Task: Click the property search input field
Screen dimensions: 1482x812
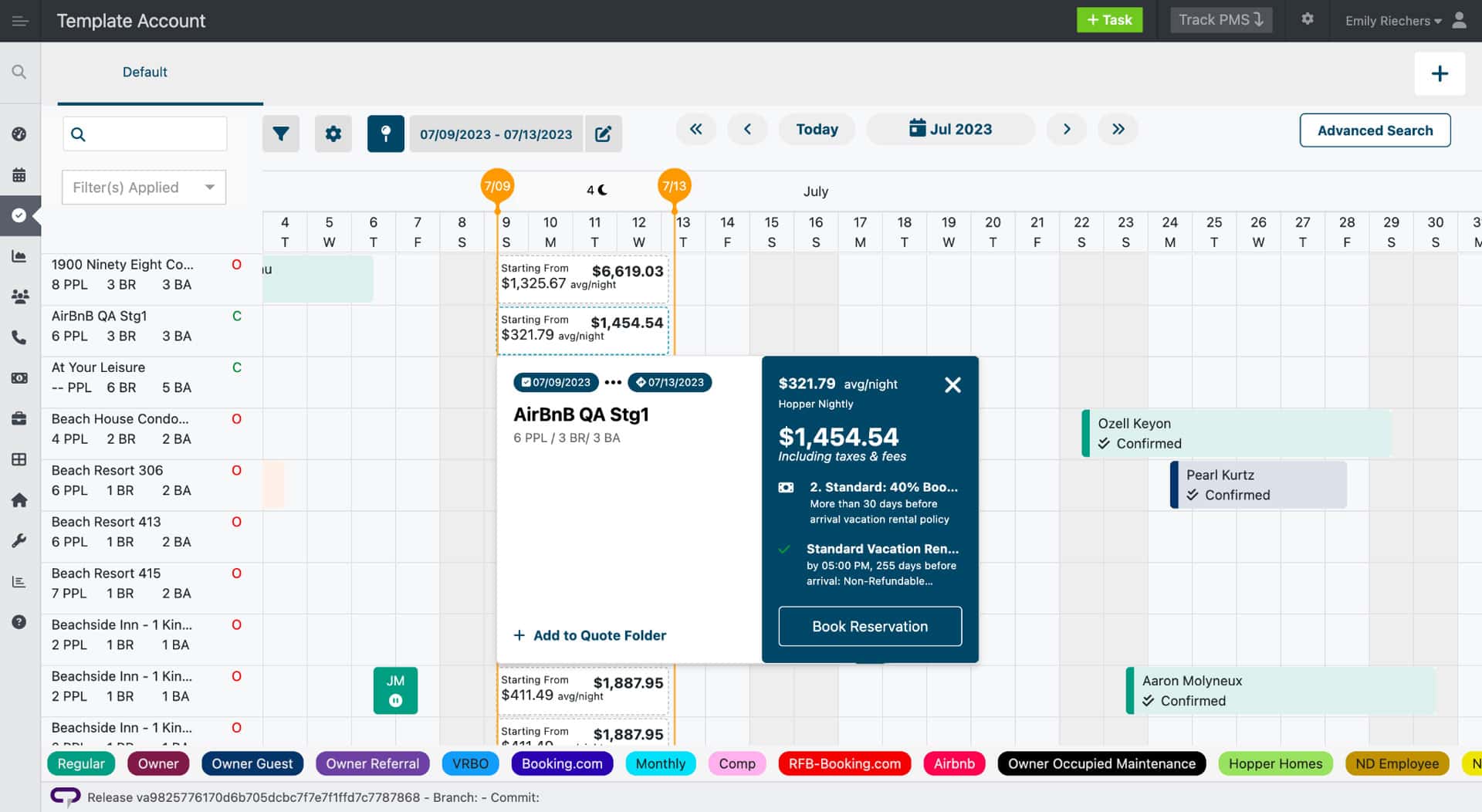Action: [145, 134]
